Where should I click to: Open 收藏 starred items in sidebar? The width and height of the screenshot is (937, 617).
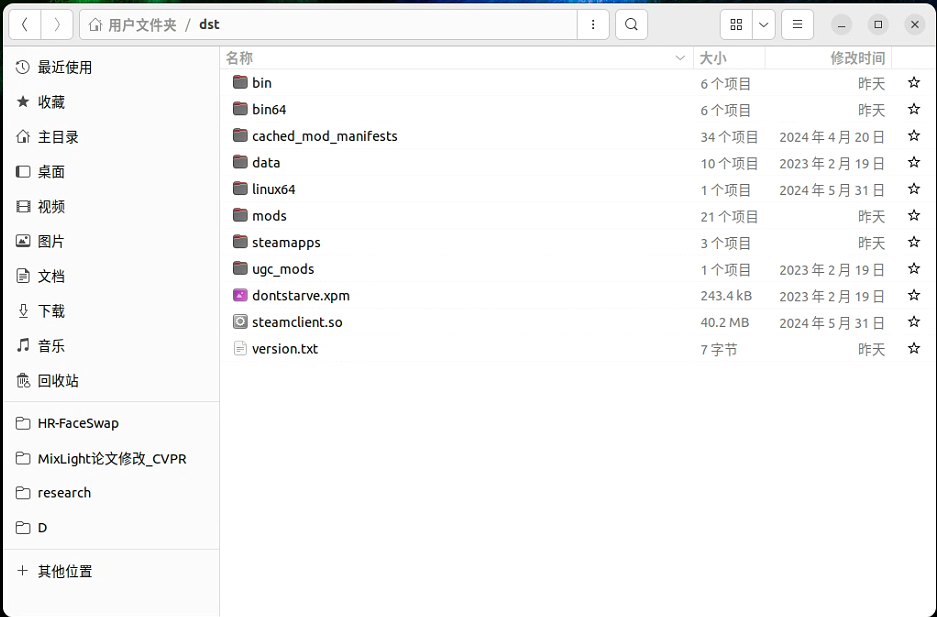tap(111, 102)
